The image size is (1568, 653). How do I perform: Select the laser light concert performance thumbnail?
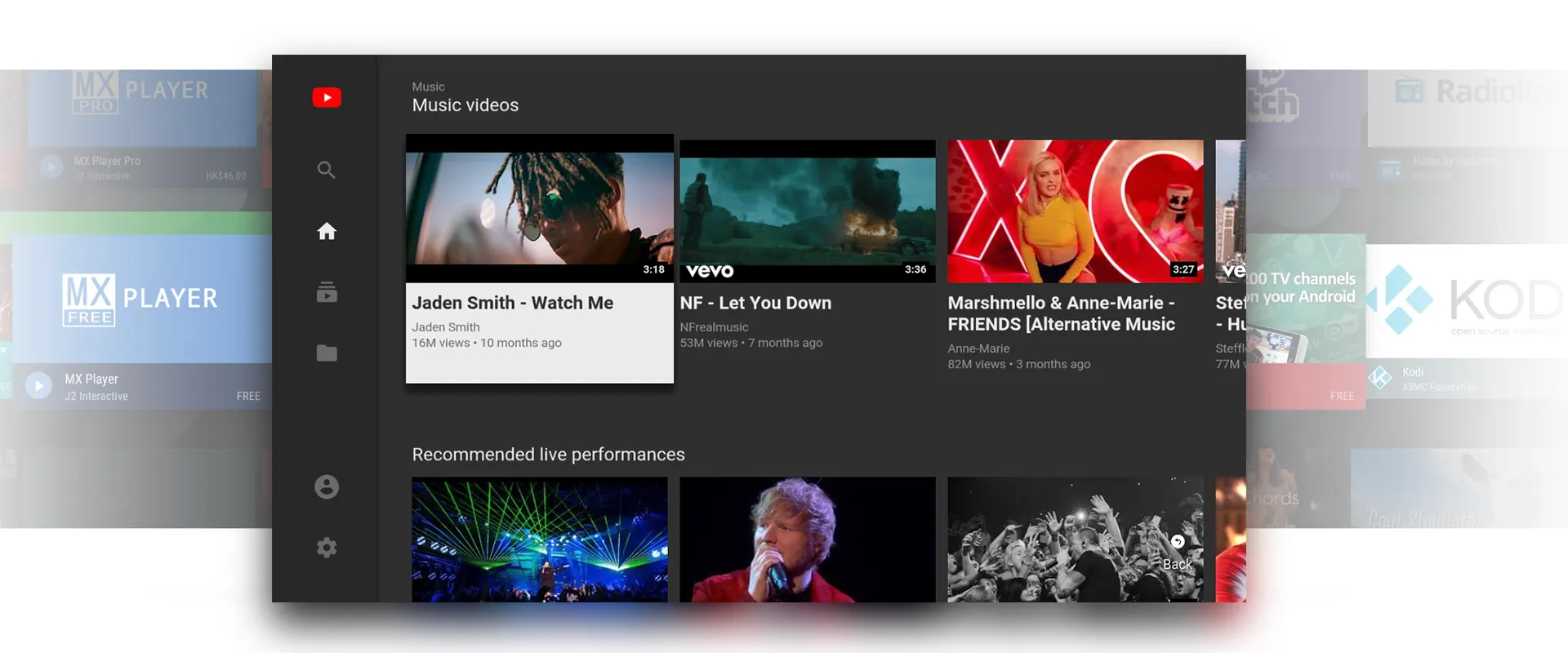tap(539, 539)
